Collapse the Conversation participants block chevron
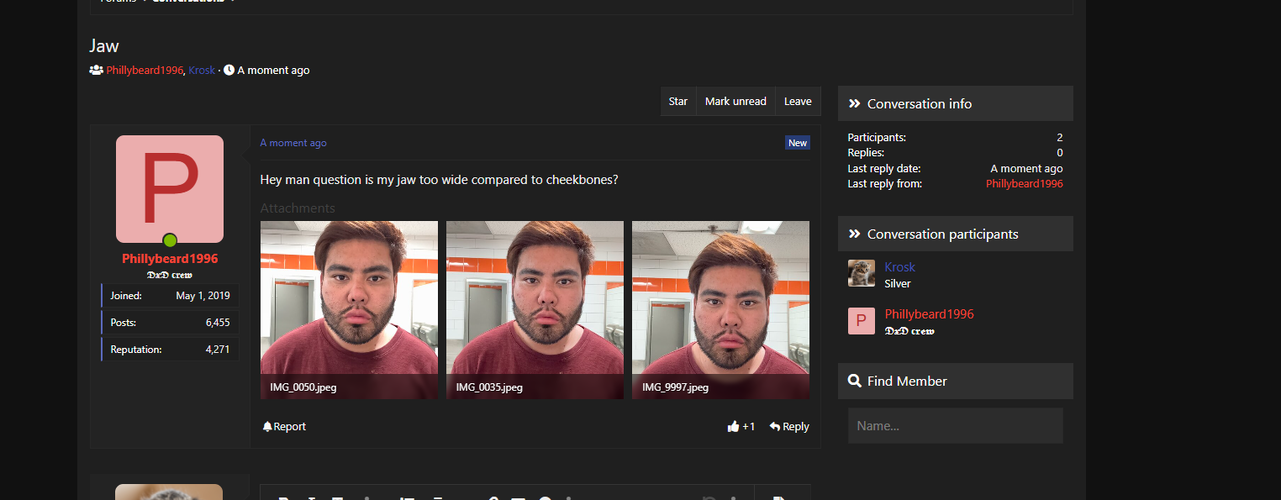This screenshot has width=1281, height=500. (855, 234)
